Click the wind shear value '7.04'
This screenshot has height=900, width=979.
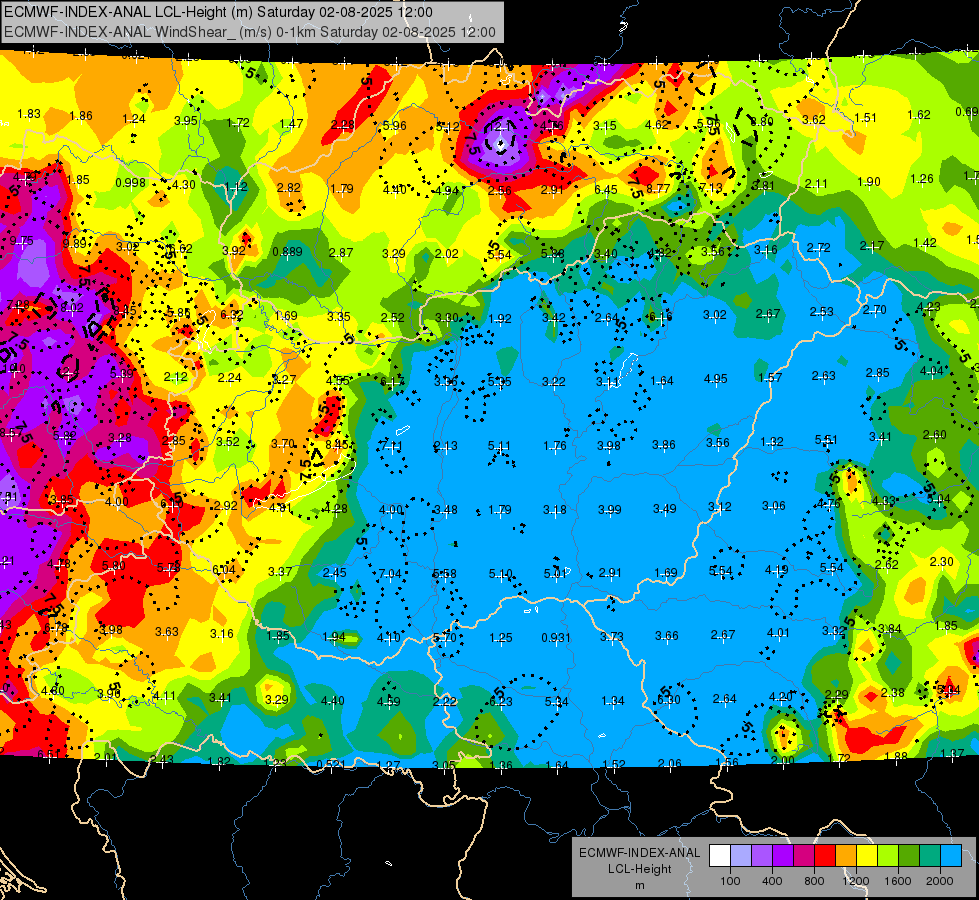click(390, 574)
